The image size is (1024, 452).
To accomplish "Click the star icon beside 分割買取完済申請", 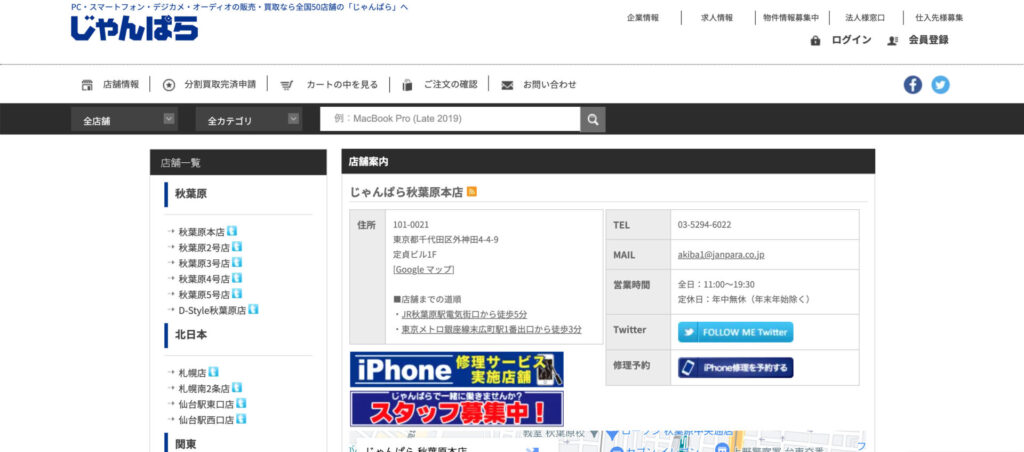I will click(168, 85).
